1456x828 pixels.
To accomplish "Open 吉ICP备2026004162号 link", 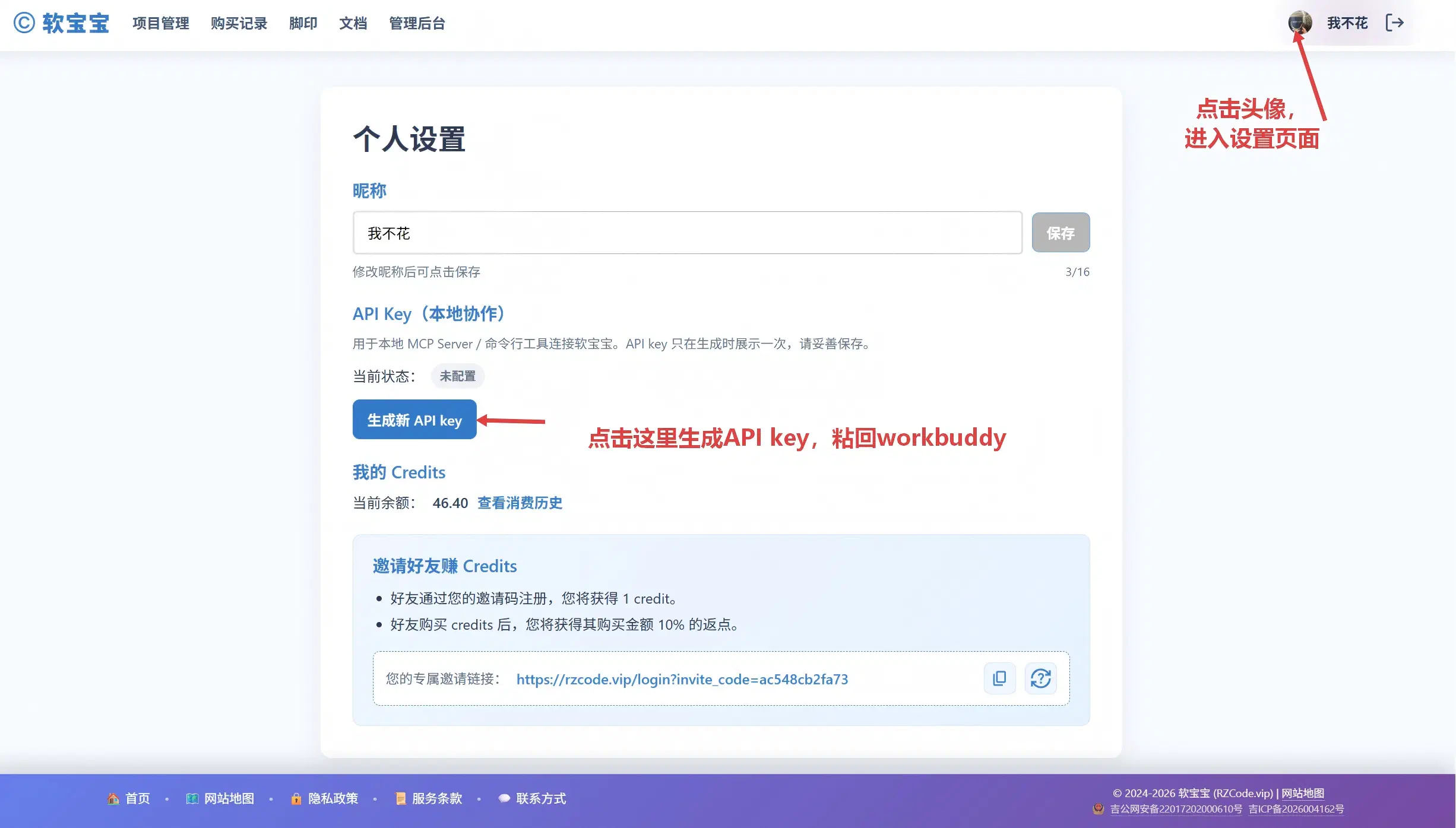I will [x=1296, y=809].
